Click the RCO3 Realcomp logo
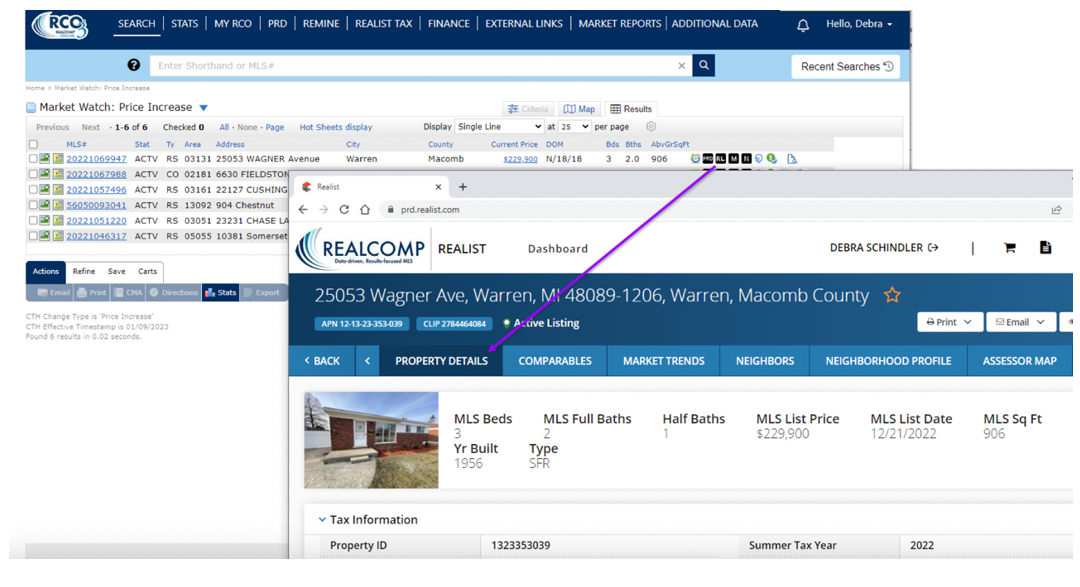The image size is (1080, 587). (60, 25)
